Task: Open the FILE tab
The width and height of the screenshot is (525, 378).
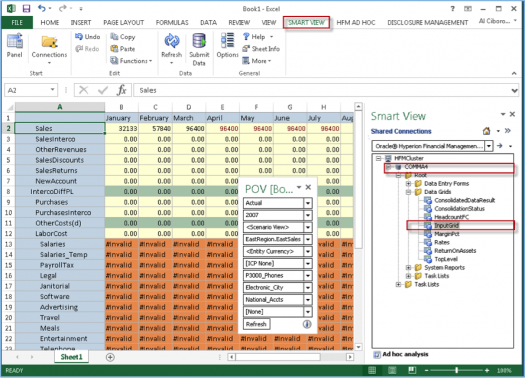Action: click(17, 22)
